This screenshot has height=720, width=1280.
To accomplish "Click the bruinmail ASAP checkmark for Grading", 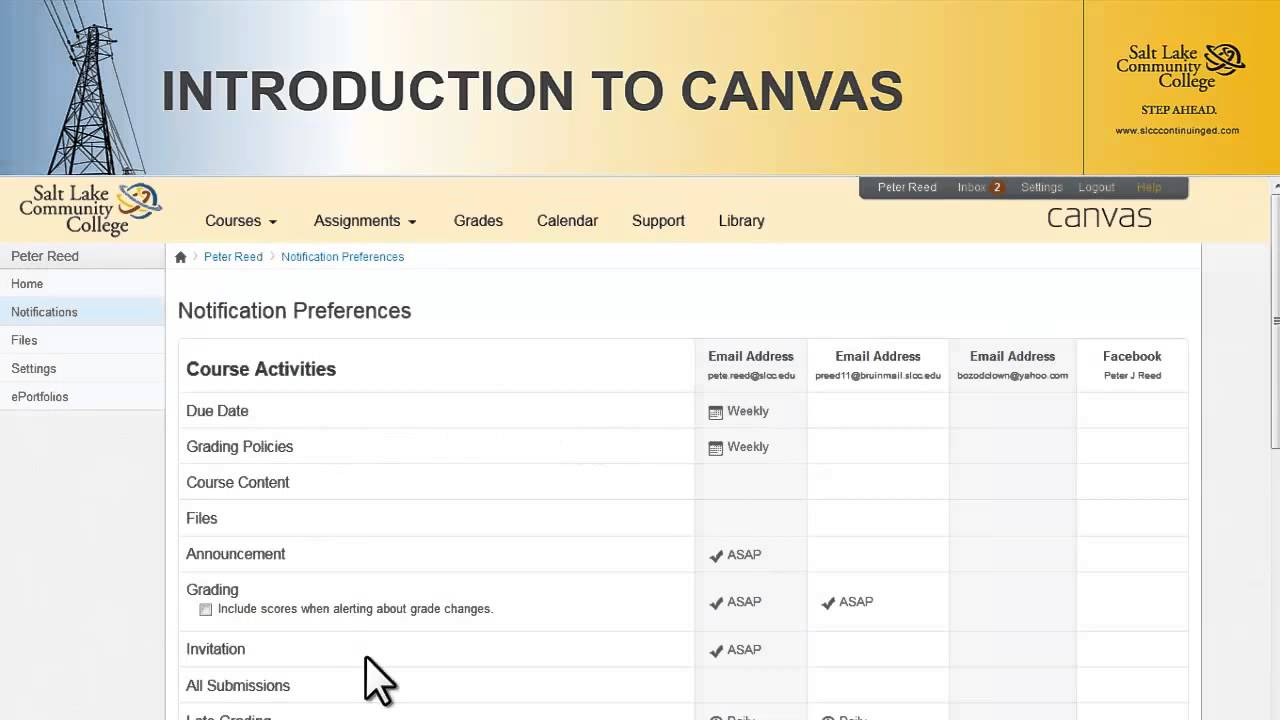I will (x=828, y=602).
